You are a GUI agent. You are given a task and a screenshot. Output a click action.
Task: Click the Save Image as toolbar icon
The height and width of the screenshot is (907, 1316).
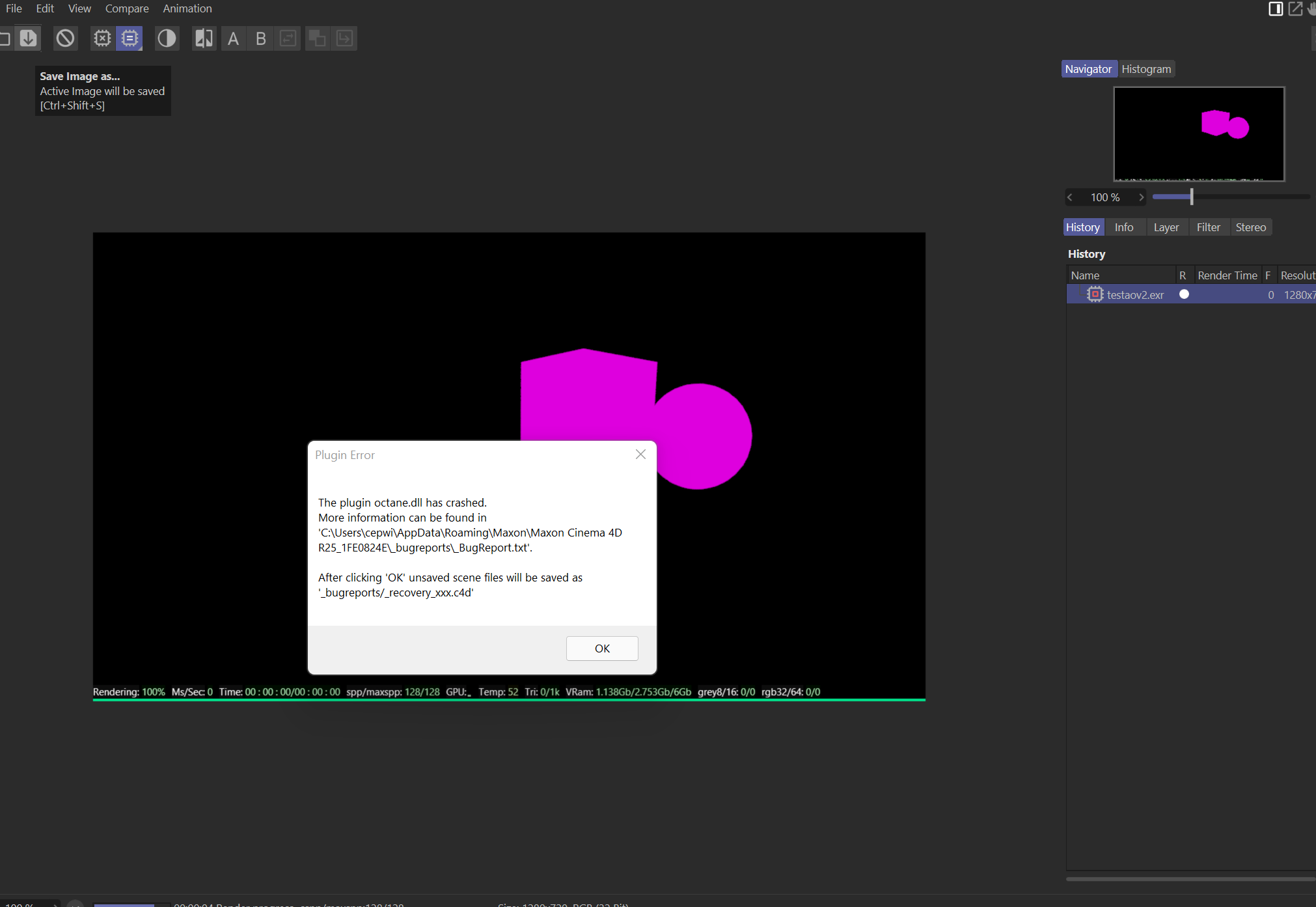[28, 38]
